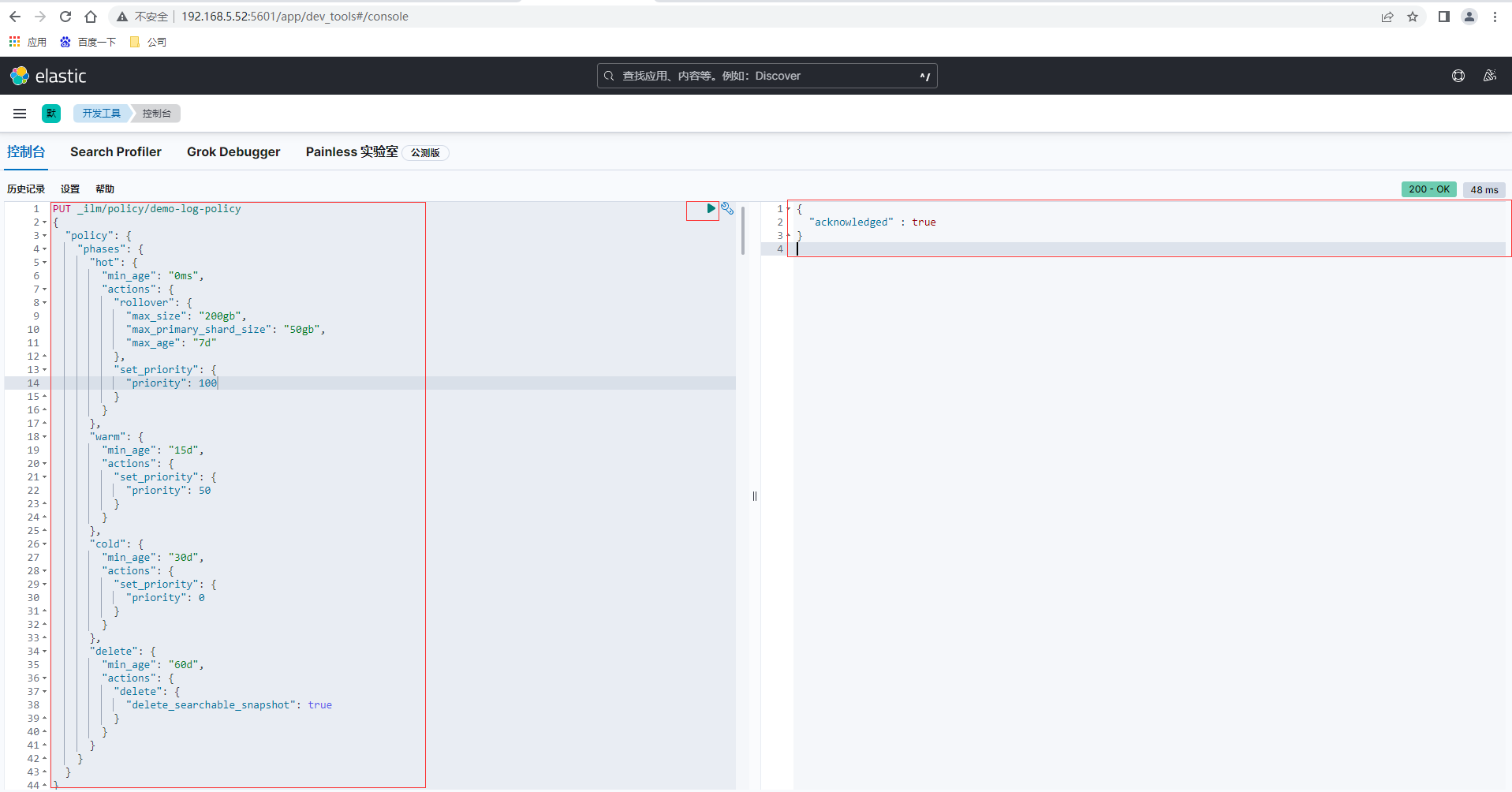Image resolution: width=1512 pixels, height=792 pixels.
Task: Open the newsfeed icon in header
Action: (x=1490, y=76)
